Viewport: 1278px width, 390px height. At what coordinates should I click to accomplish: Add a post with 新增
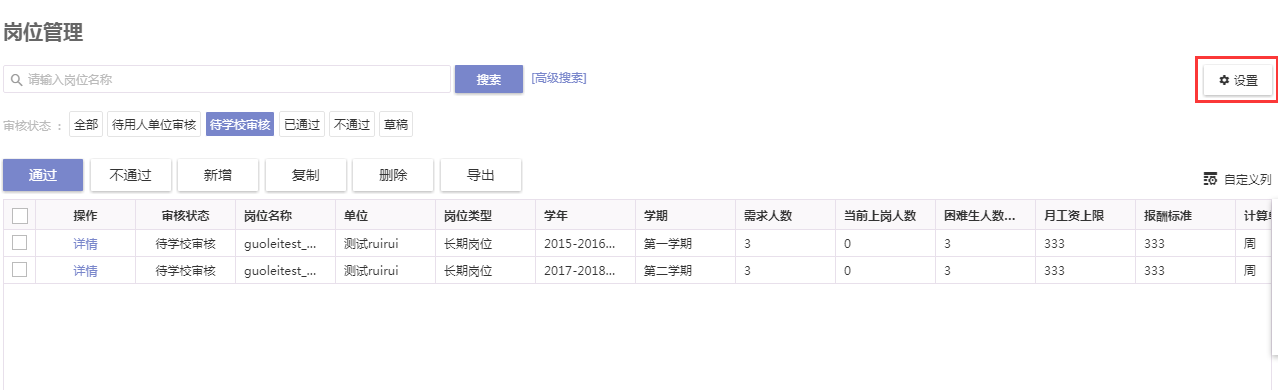pos(218,174)
